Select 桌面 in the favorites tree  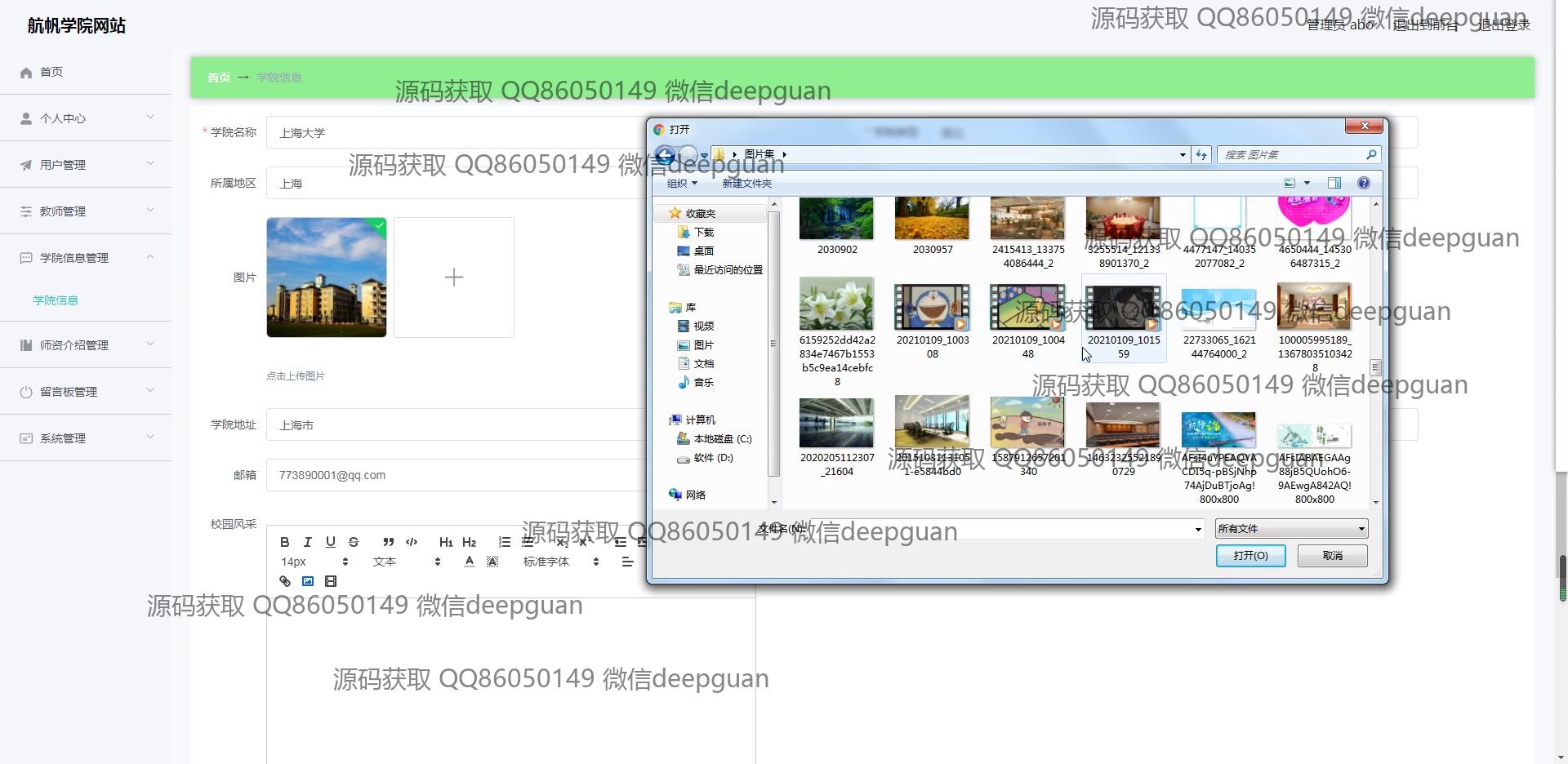[703, 251]
